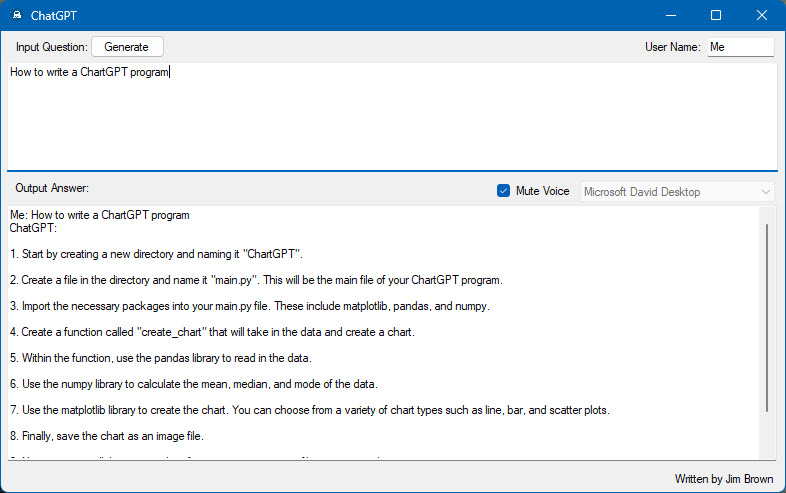
Task: Click step 8 about saving chart image
Action: coord(107,437)
